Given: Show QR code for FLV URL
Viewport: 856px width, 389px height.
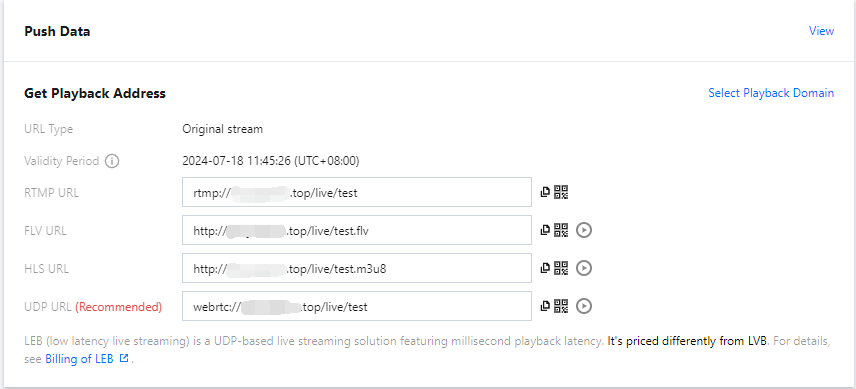Looking at the screenshot, I should [561, 230].
